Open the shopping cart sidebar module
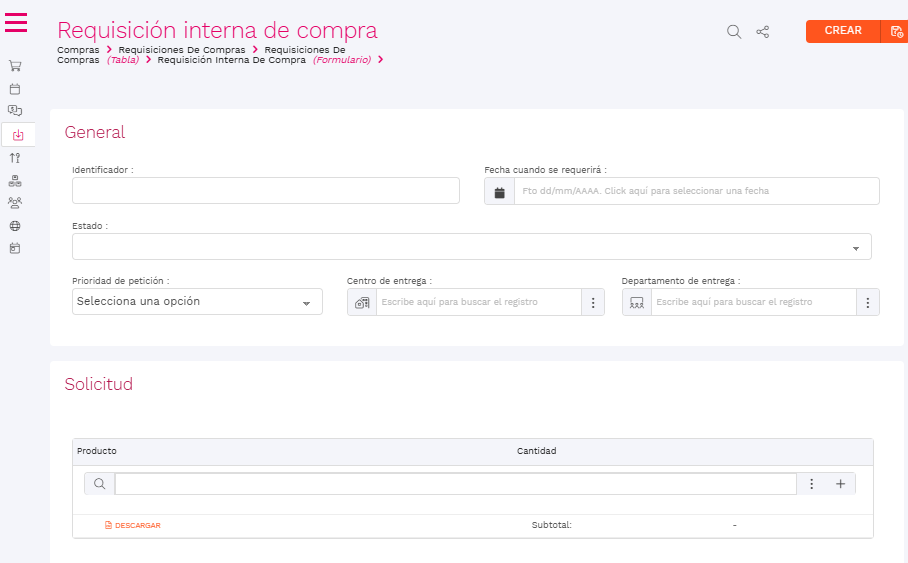 click(x=15, y=66)
